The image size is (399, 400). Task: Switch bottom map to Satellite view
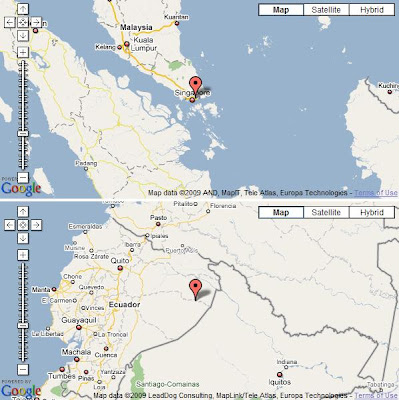pos(326,212)
